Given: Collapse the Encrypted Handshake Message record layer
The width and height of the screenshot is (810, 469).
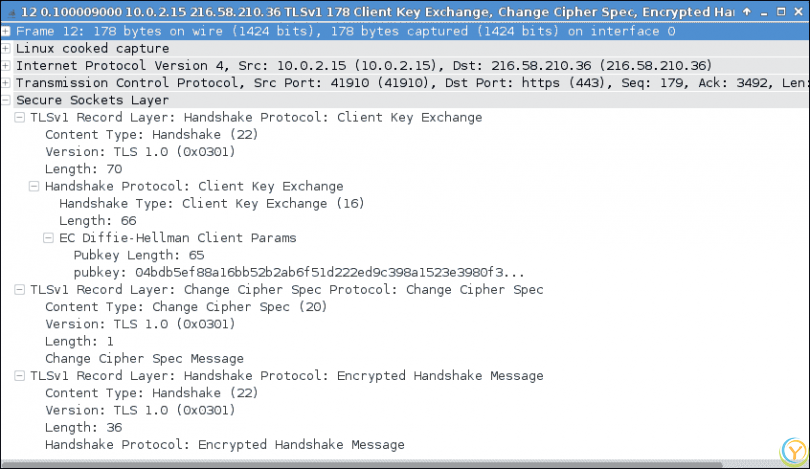Looking at the screenshot, I should pos(20,376).
